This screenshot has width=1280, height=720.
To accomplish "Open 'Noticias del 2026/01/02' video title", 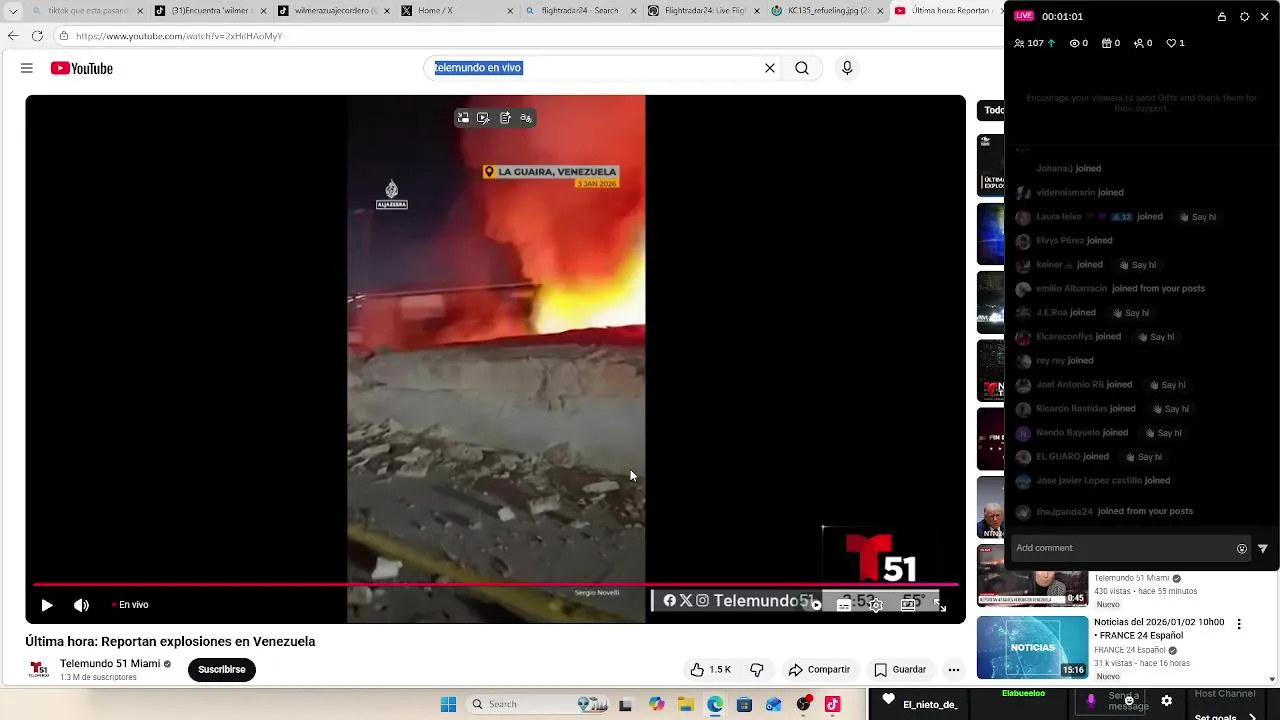I will (x=1159, y=628).
